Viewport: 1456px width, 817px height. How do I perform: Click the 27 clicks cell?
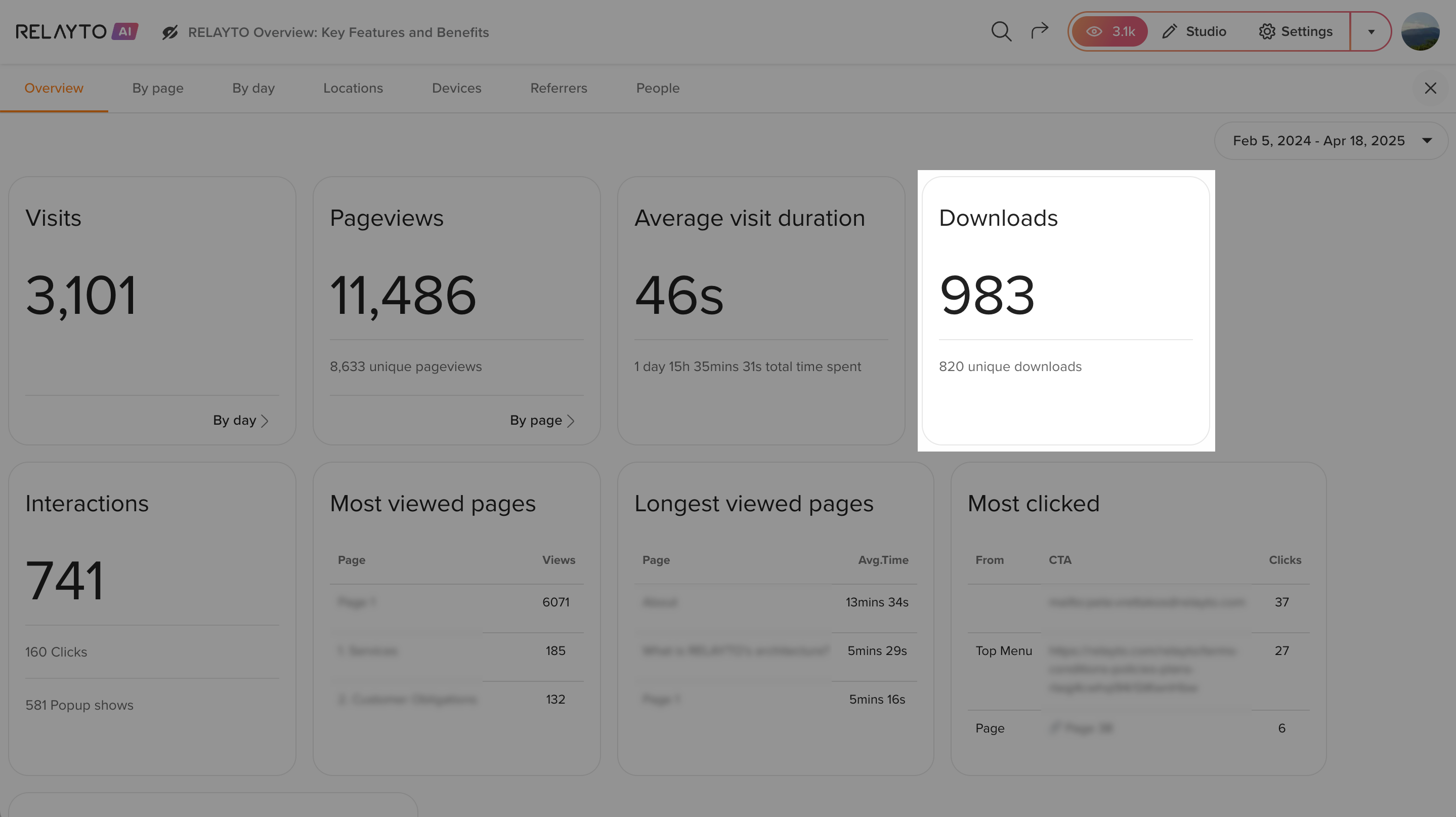pyautogui.click(x=1281, y=651)
